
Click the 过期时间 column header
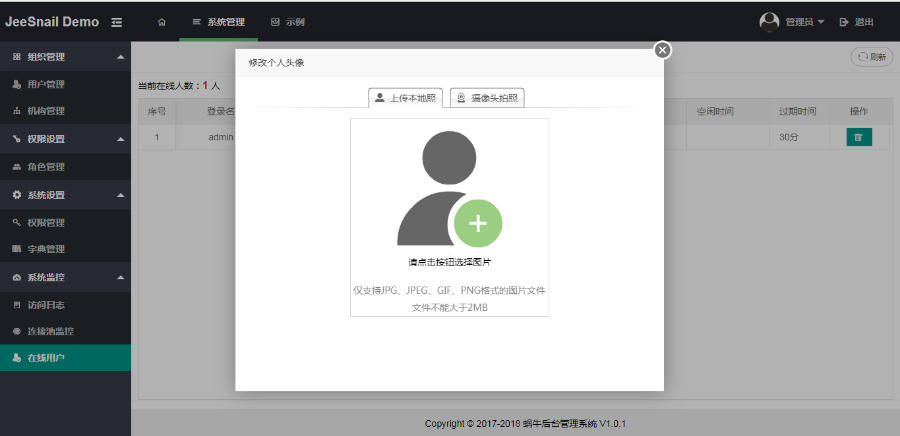click(797, 111)
